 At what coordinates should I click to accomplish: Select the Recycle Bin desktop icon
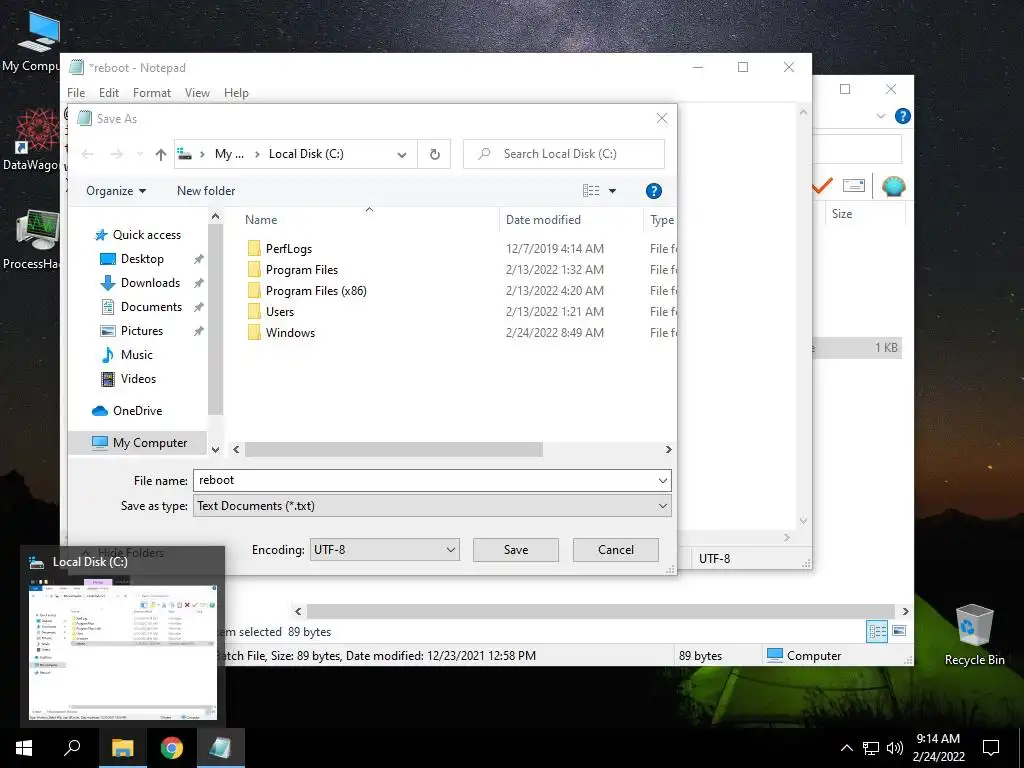click(974, 634)
